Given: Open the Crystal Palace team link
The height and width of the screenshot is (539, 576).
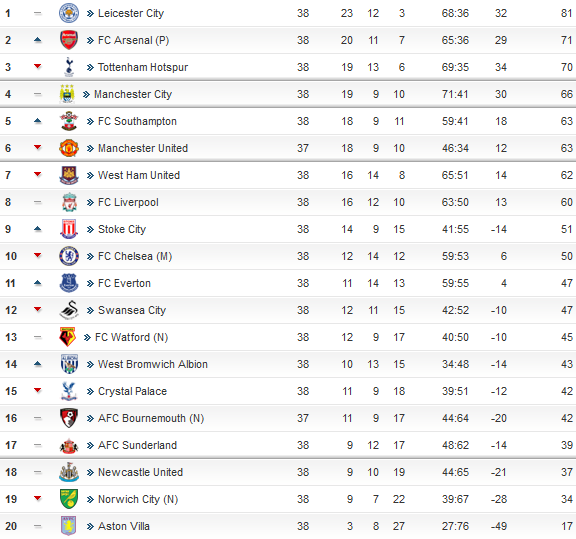Looking at the screenshot, I should coord(132,391).
